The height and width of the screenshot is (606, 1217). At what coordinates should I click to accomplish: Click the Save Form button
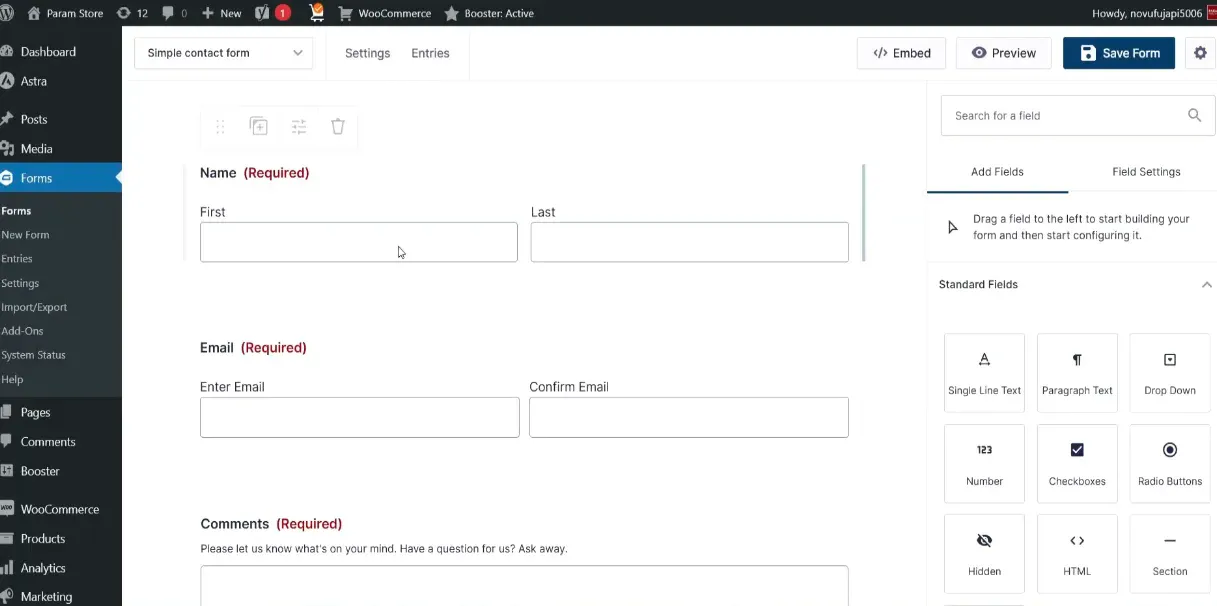1119,53
